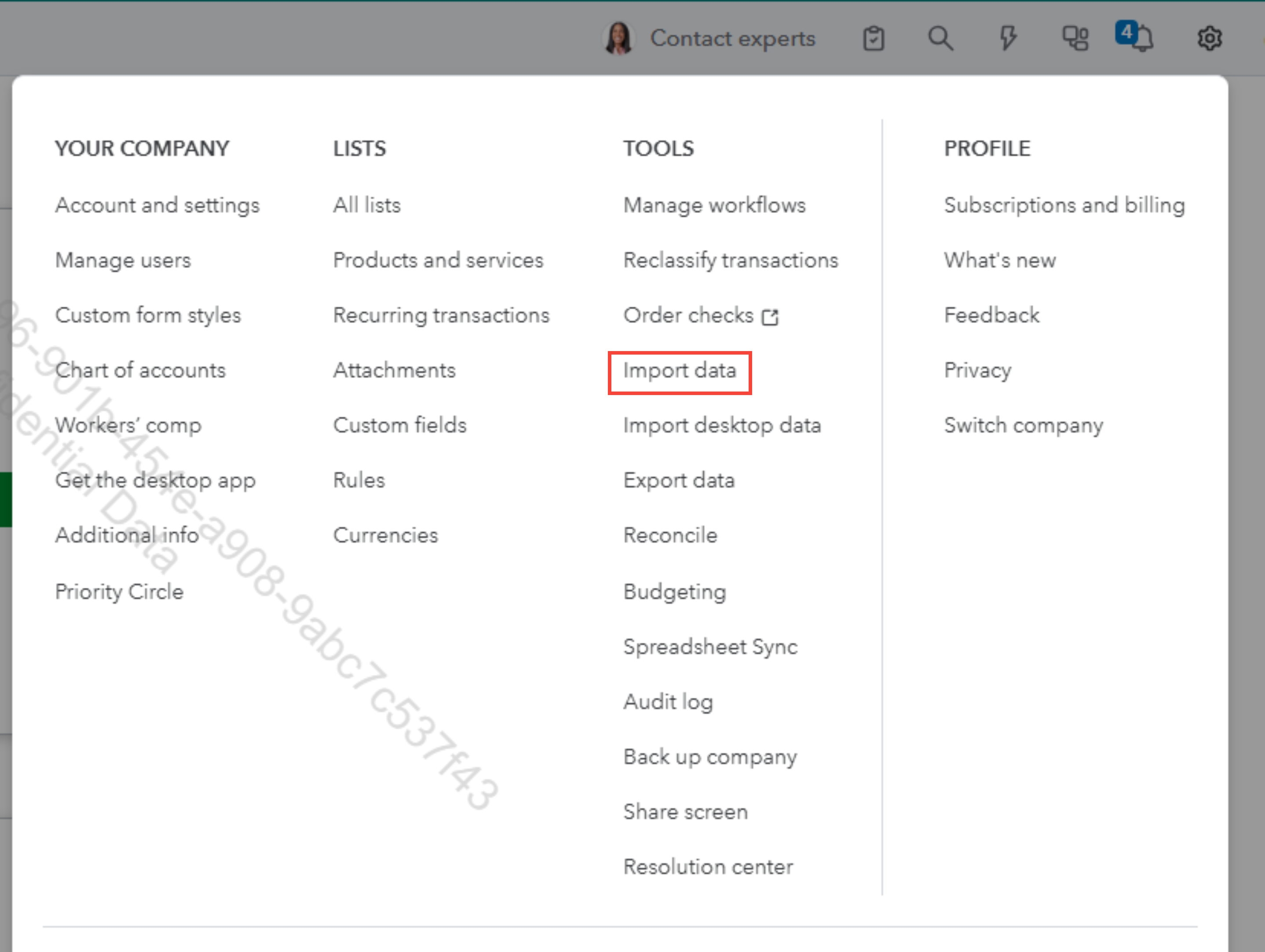This screenshot has height=952, width=1265.
Task: Open Products and services list
Action: pos(438,260)
